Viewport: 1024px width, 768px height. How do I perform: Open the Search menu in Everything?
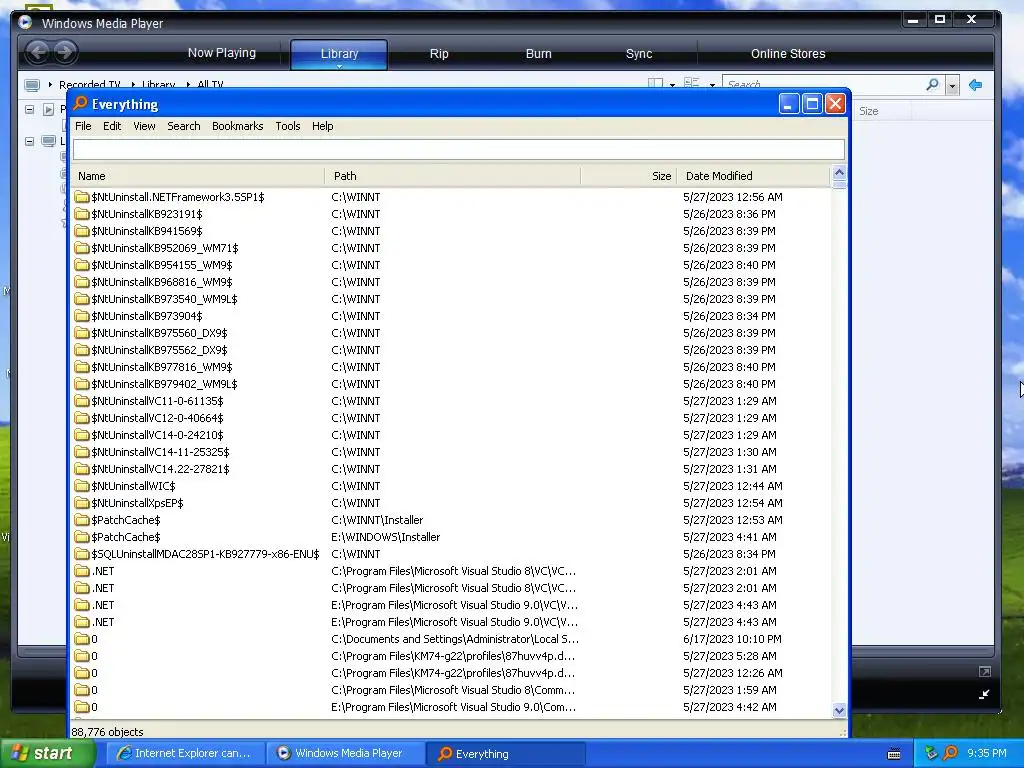(184, 126)
